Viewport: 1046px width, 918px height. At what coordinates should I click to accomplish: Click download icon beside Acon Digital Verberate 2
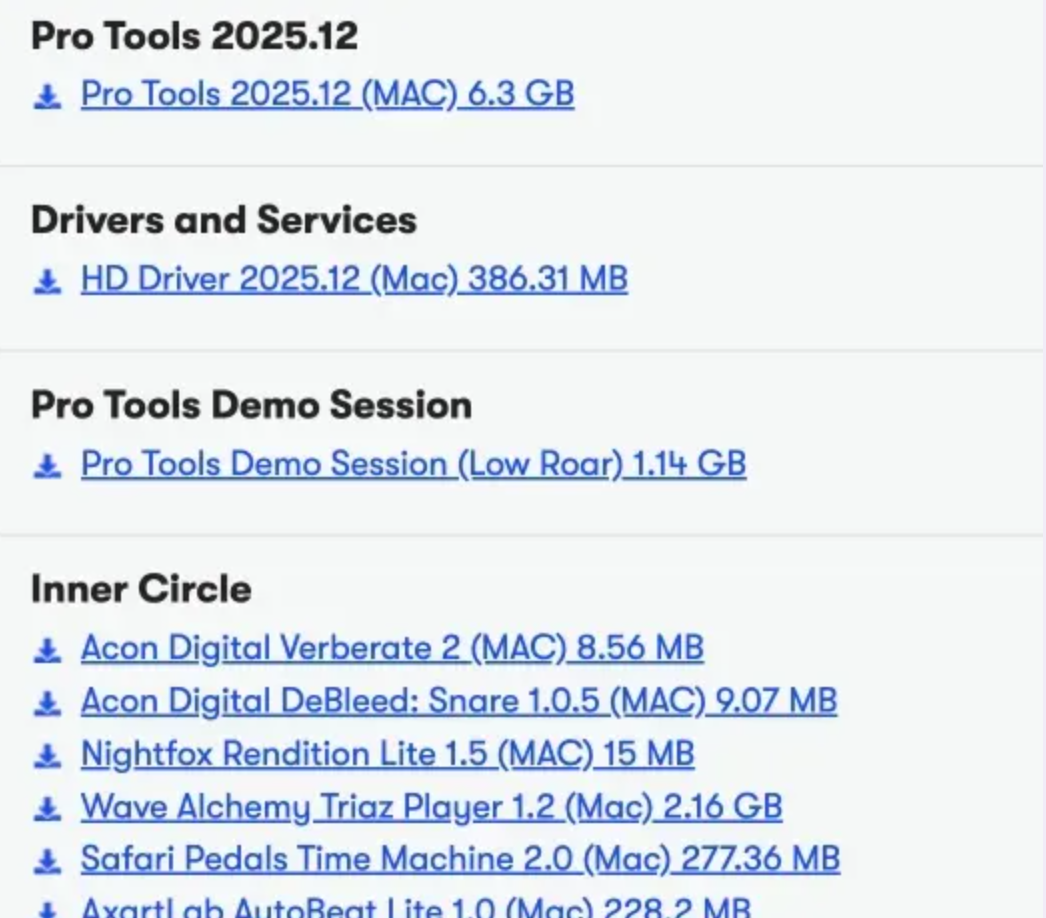(x=47, y=650)
